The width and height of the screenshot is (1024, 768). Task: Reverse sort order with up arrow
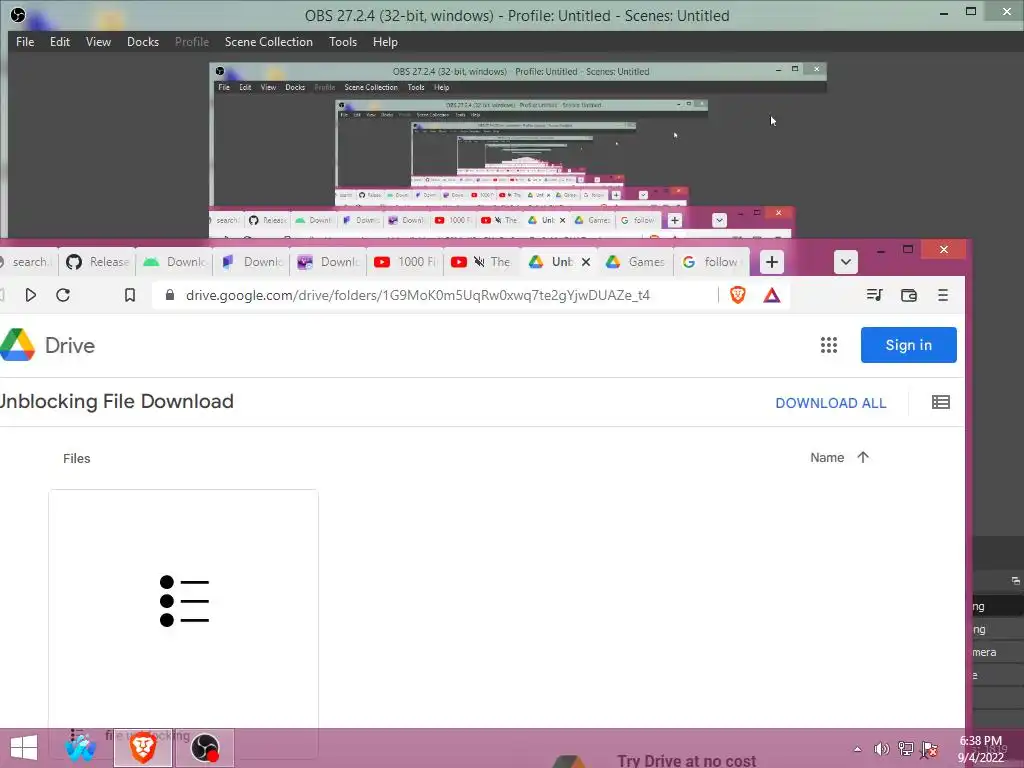(863, 457)
